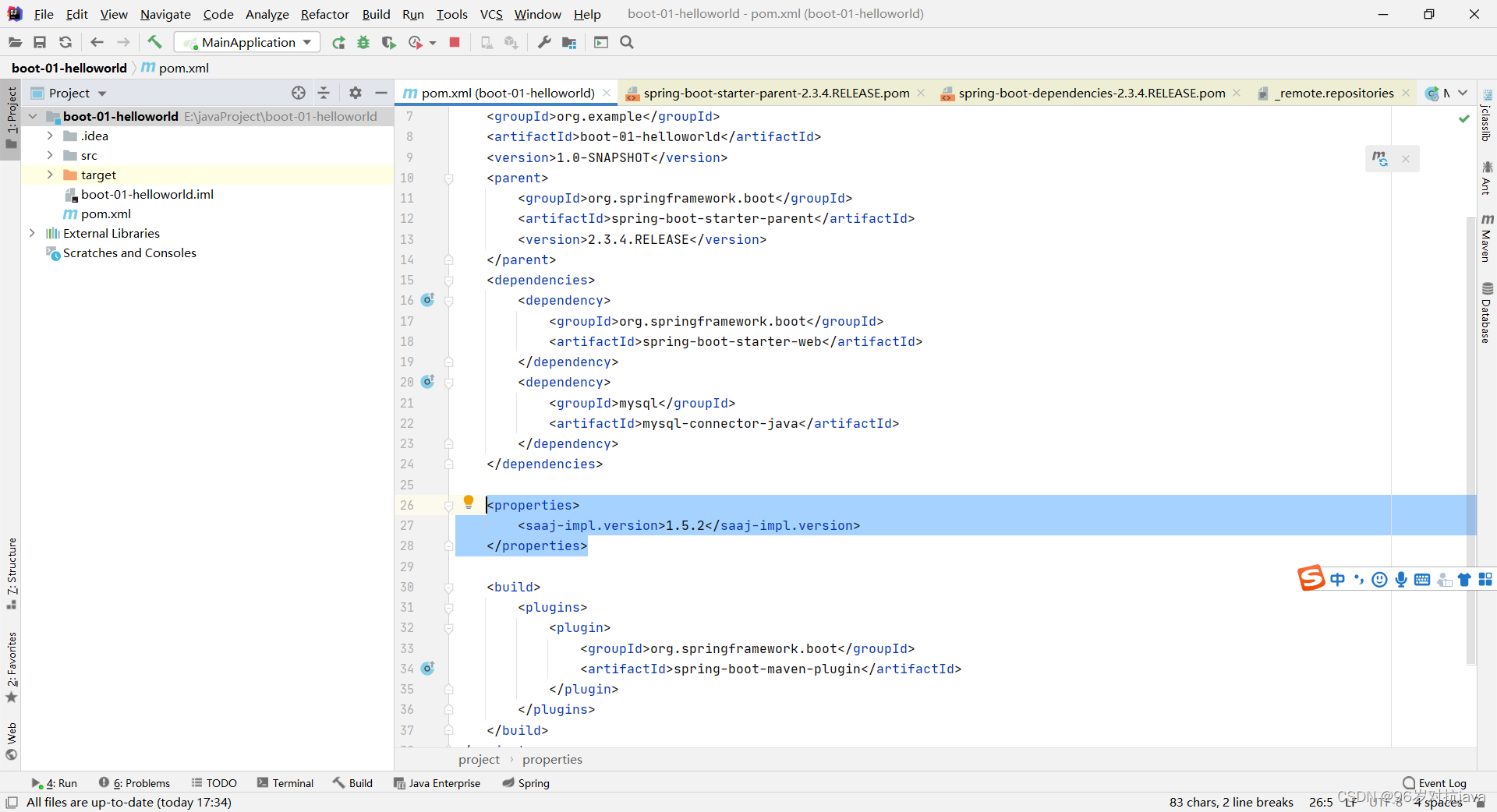Open Project Structure toolbar icon
The image size is (1497, 812).
point(569,42)
